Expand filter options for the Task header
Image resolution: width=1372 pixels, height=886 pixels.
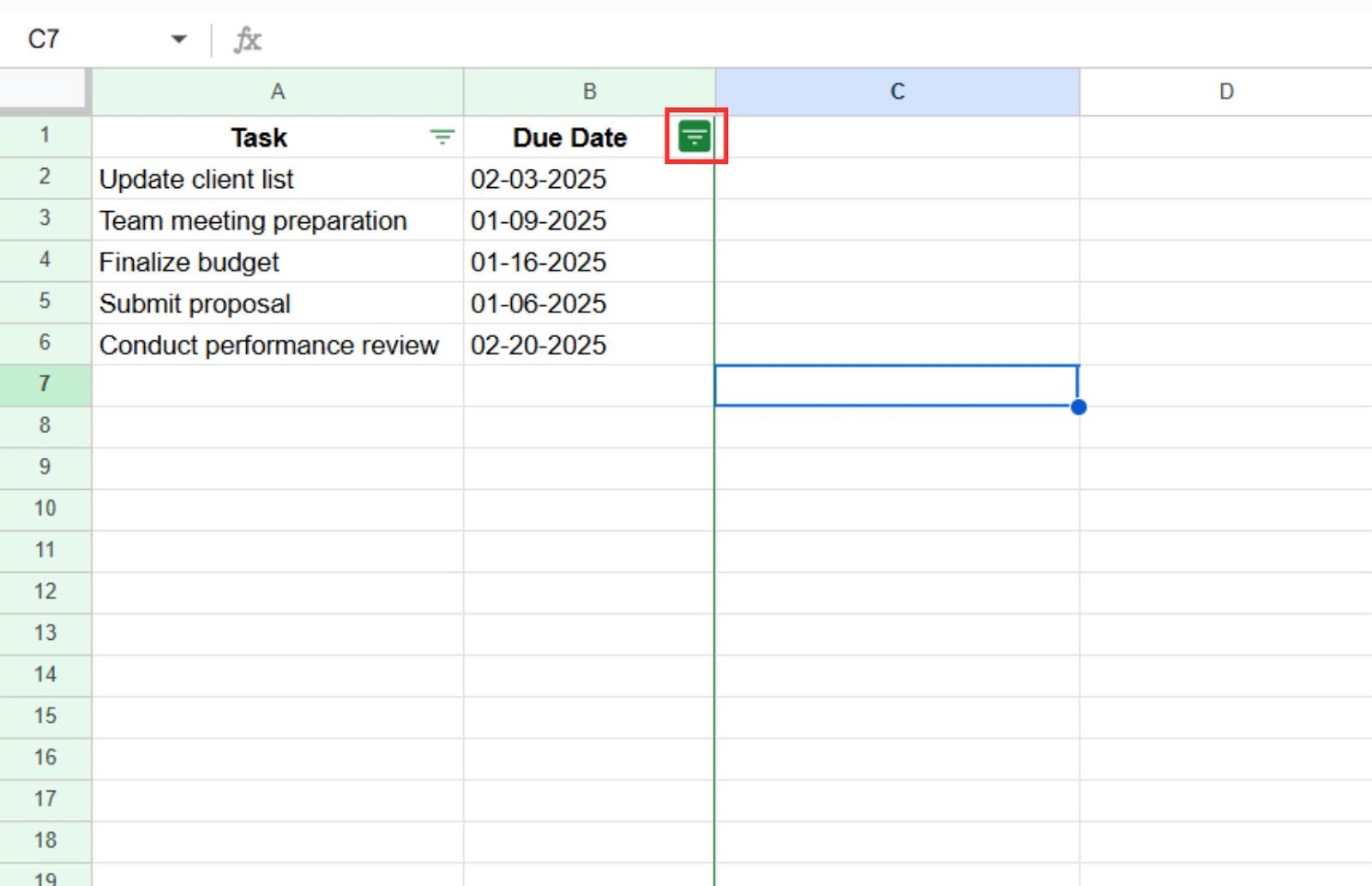tap(441, 136)
